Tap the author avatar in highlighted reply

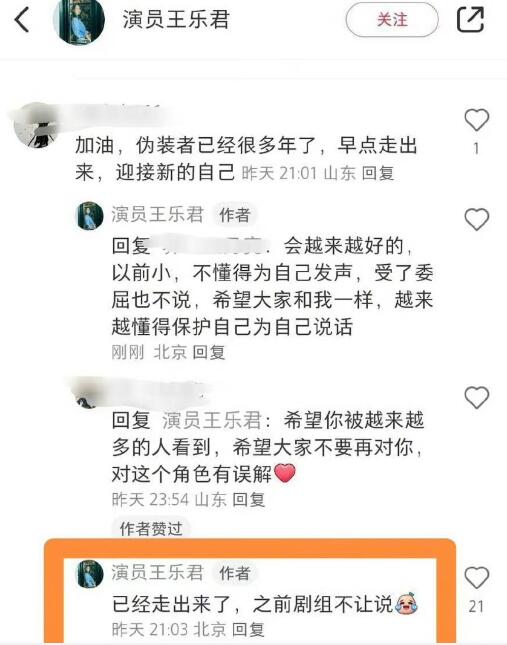click(x=90, y=574)
